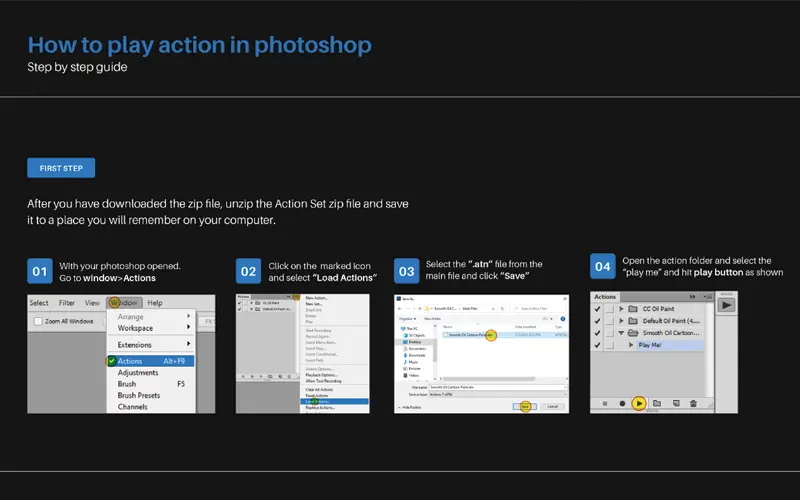800x500 pixels.
Task: Click the Default Oil Paint folder icon in step 04
Action: pyautogui.click(x=633, y=321)
